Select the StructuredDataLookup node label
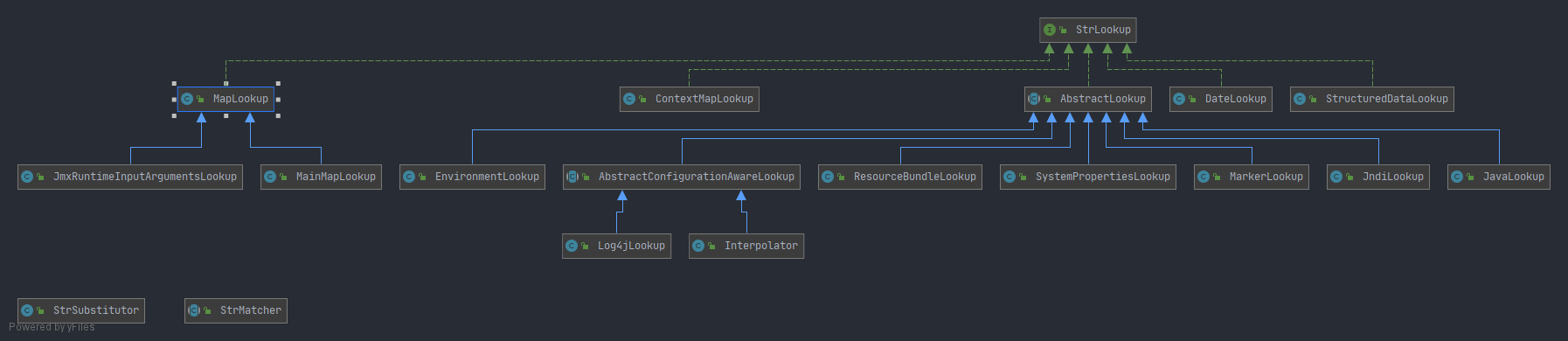This screenshot has height=341, width=1568. click(1387, 99)
